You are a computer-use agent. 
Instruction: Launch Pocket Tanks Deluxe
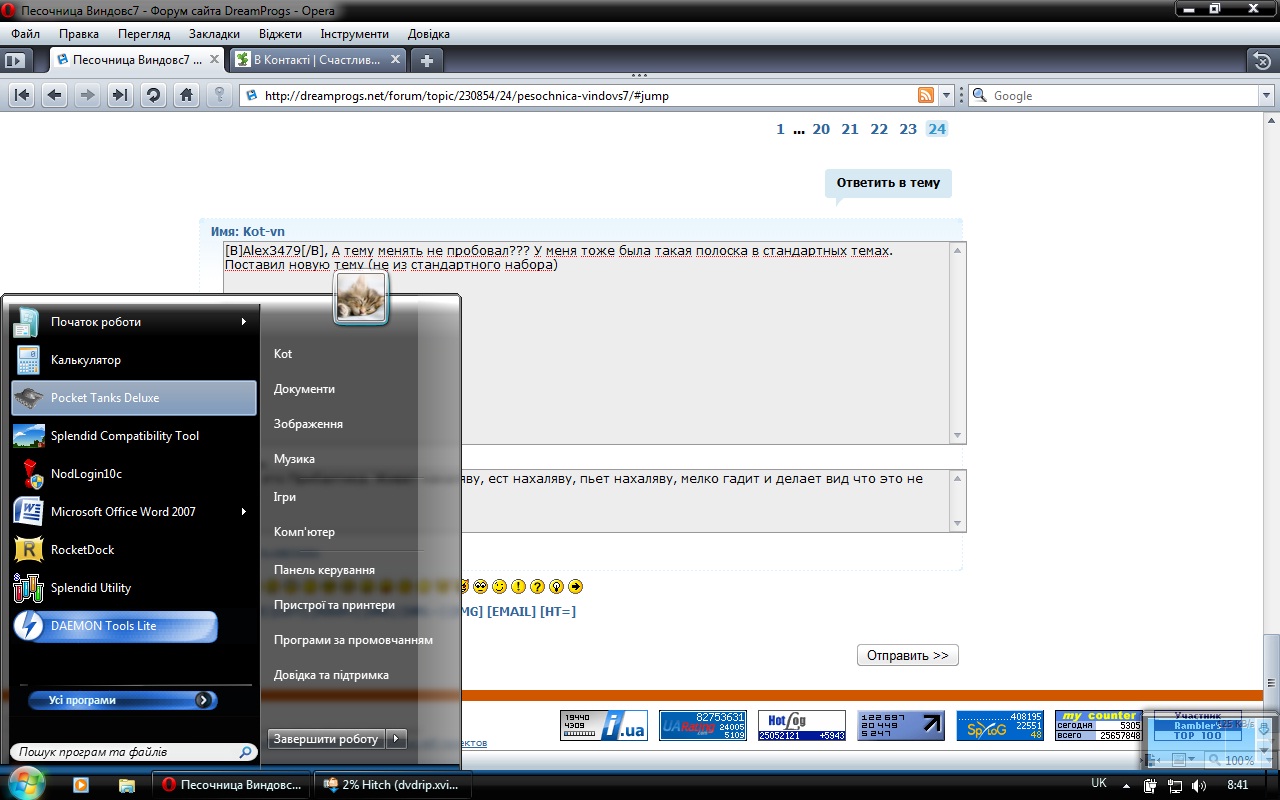(133, 398)
